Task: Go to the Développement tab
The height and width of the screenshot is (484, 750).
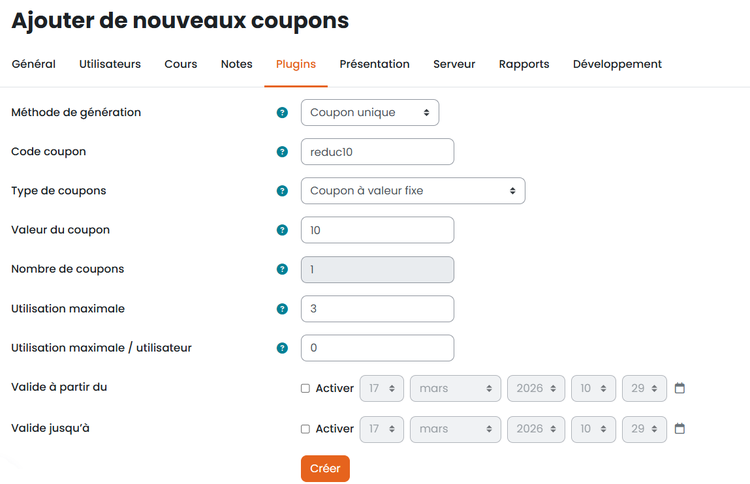Action: click(617, 64)
